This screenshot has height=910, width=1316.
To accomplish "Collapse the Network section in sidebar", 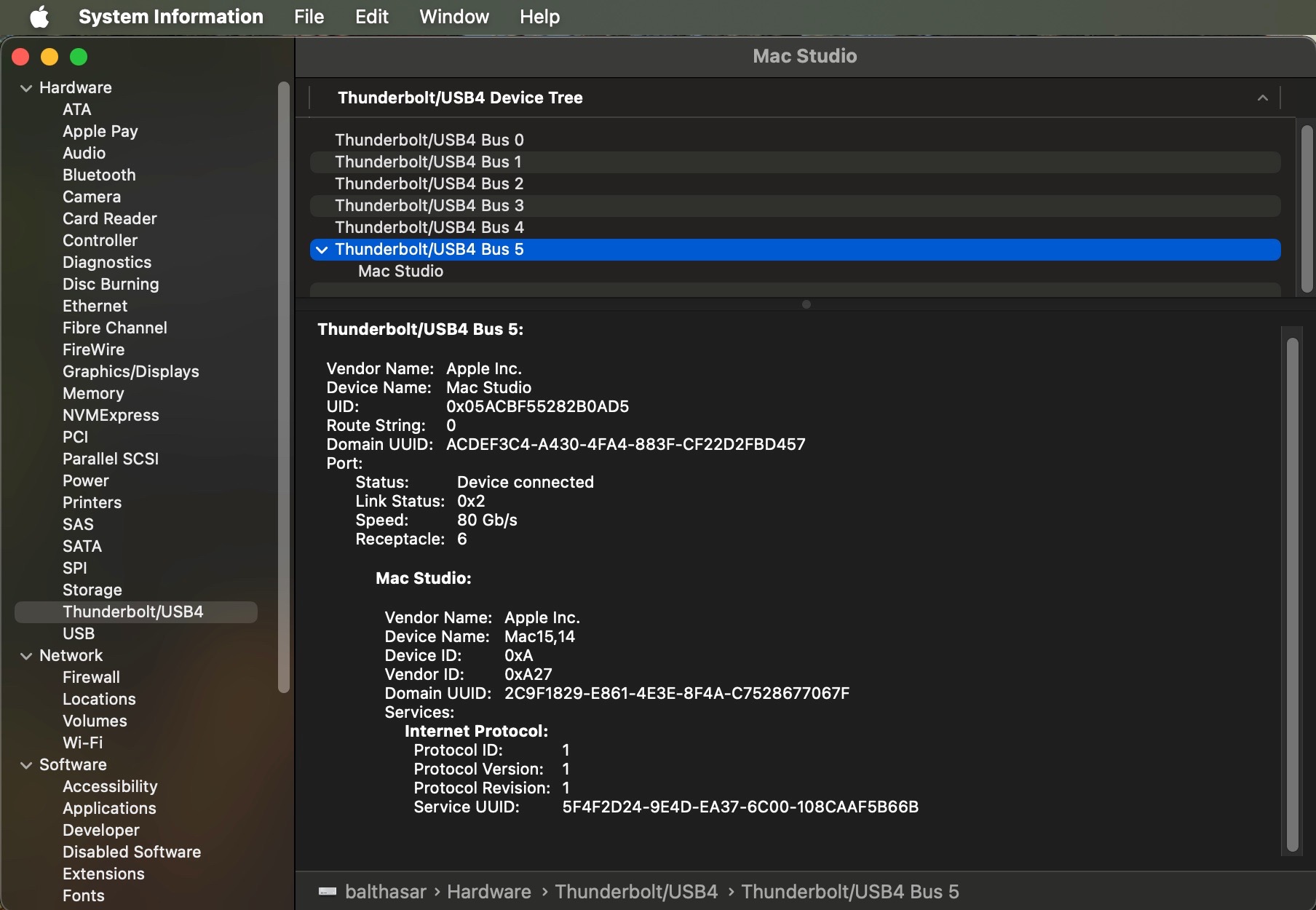I will pyautogui.click(x=26, y=656).
